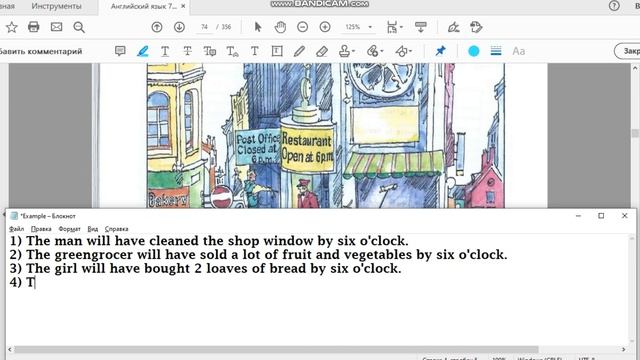The width and height of the screenshot is (640, 360).
Task: Click Notepad horizontal scrollbar track
Action: coord(316,349)
